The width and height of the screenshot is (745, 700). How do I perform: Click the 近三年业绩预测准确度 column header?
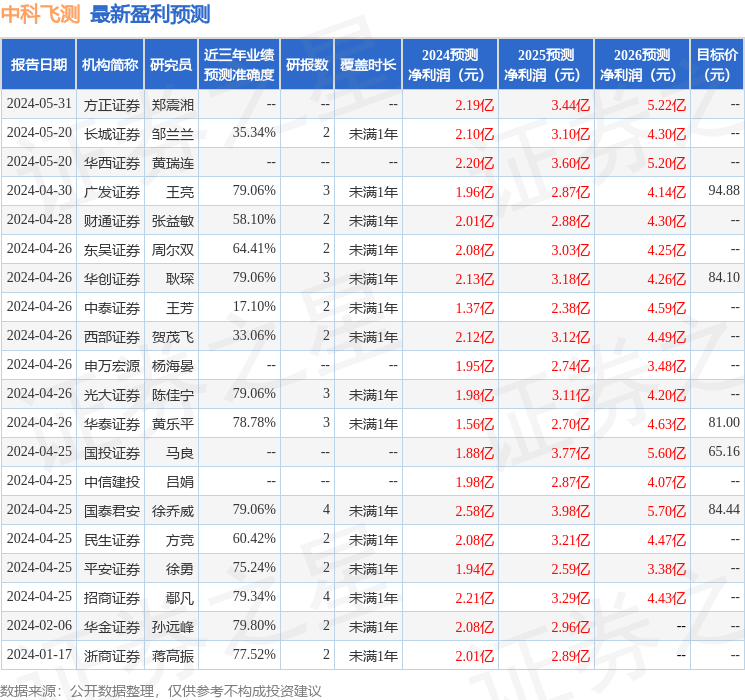coord(239,64)
